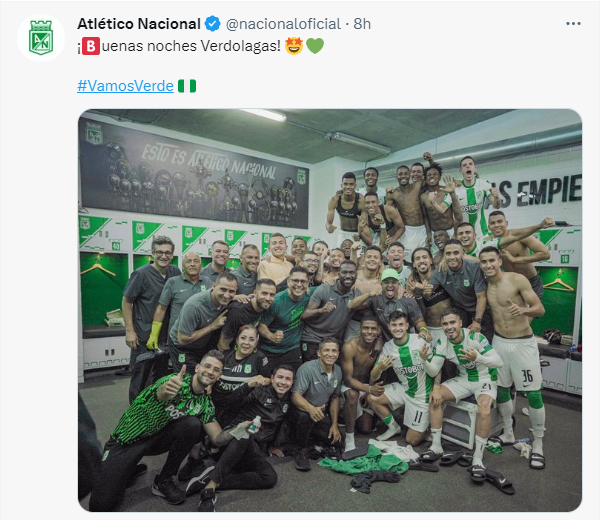This screenshot has height=520, width=602.
Task: Open the #VamosVerde hashtag
Action: [125, 86]
